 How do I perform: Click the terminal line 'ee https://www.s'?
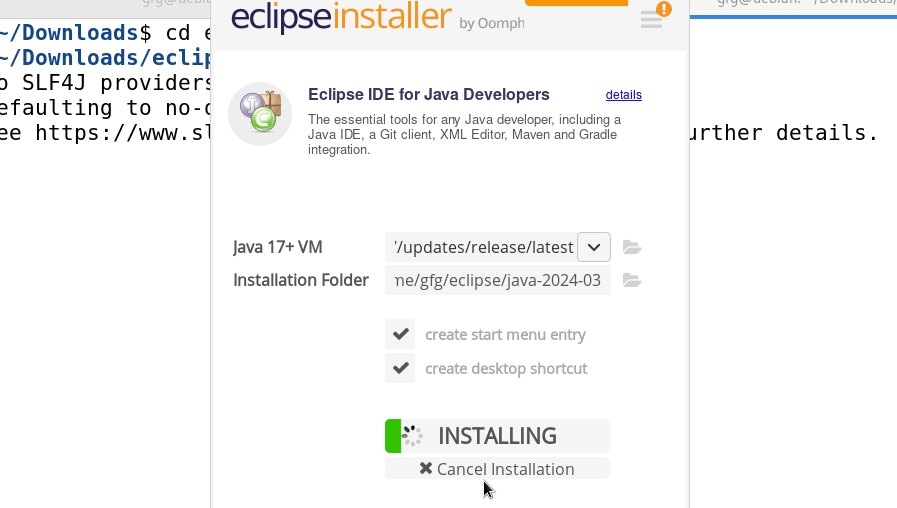point(105,133)
